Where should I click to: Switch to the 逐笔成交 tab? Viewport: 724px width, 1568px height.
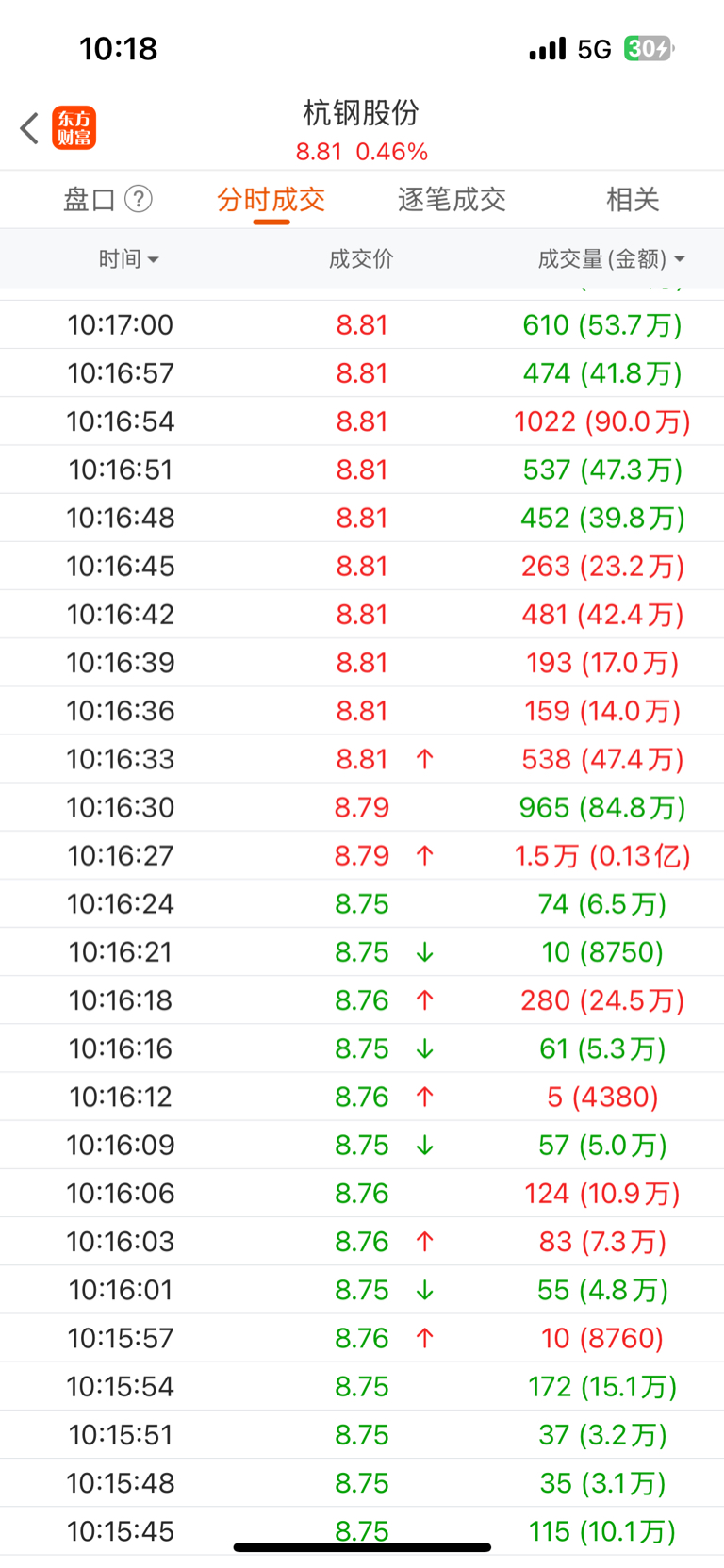[x=452, y=199]
